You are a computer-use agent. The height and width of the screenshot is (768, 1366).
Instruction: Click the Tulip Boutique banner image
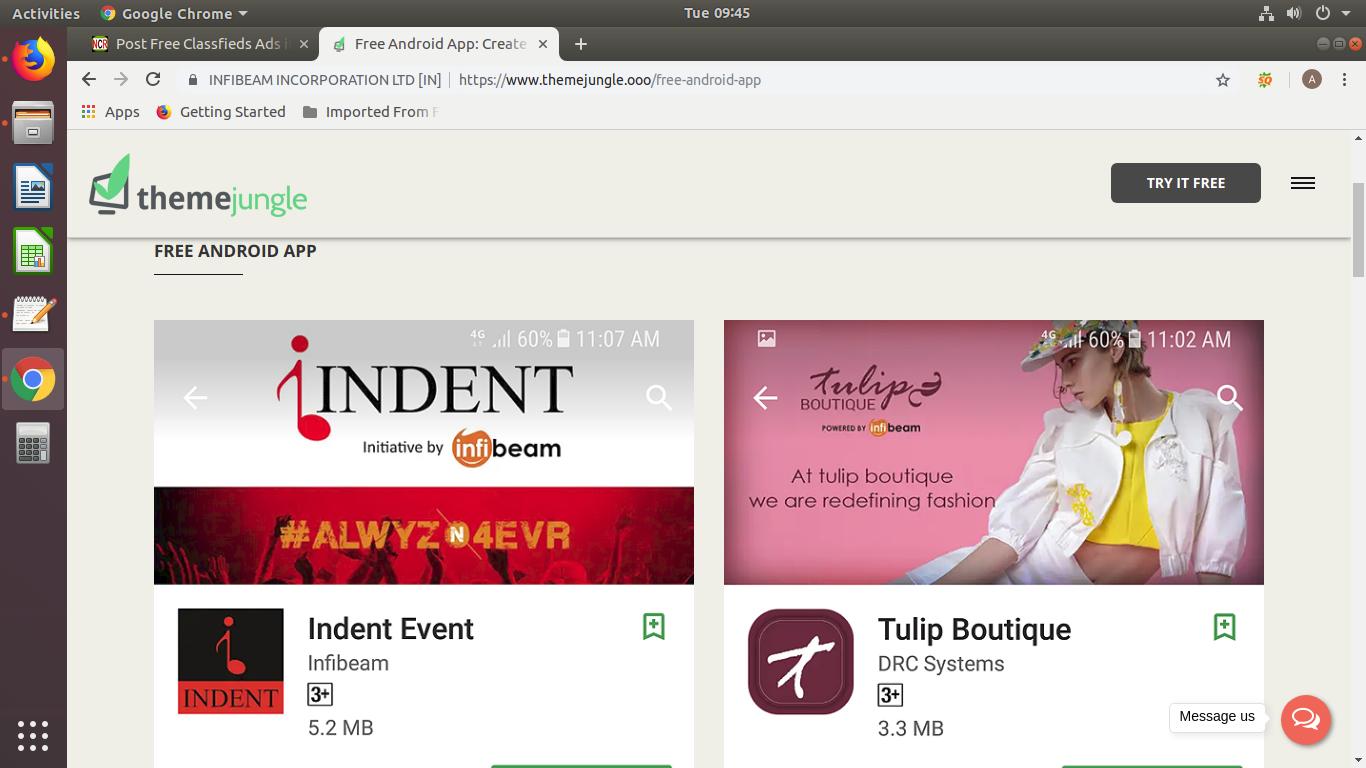(994, 452)
